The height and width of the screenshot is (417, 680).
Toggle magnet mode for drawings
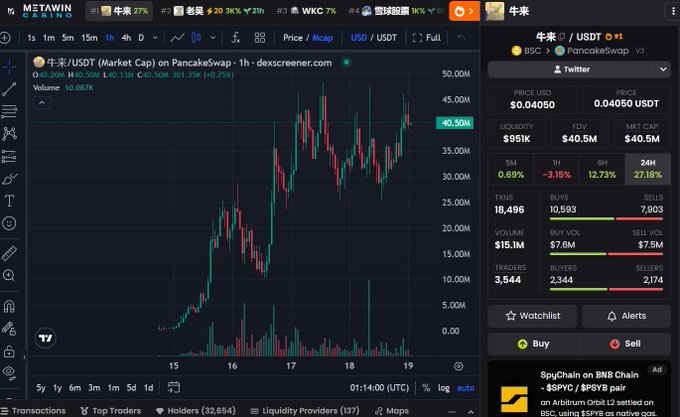(x=9, y=306)
